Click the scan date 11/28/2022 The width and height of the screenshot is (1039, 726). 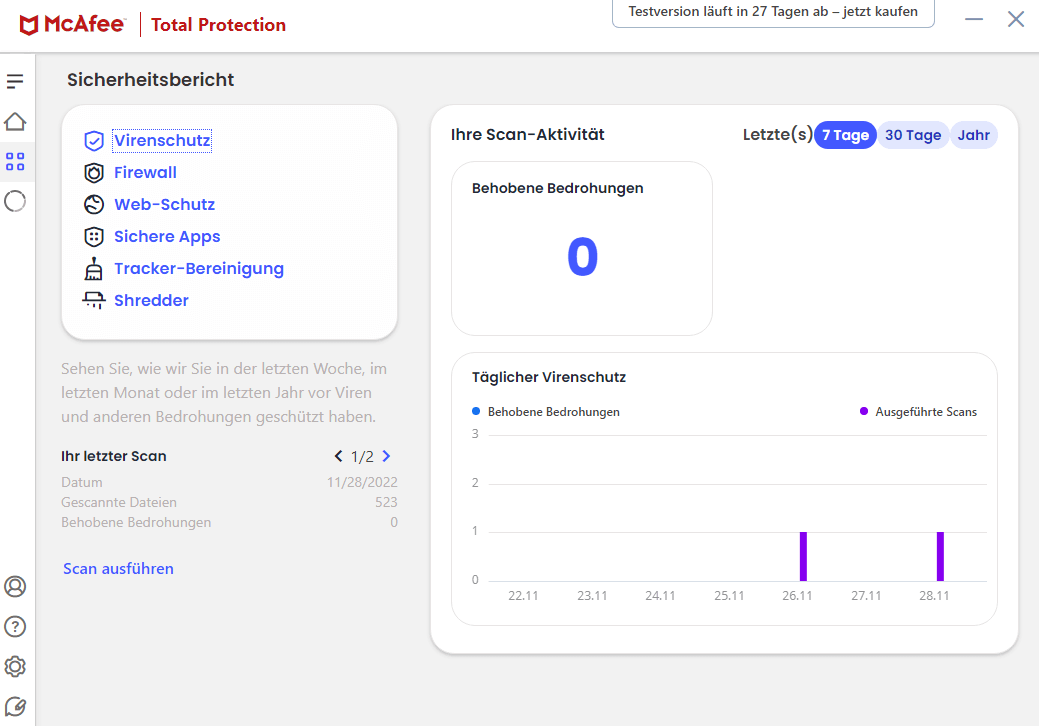pos(362,482)
